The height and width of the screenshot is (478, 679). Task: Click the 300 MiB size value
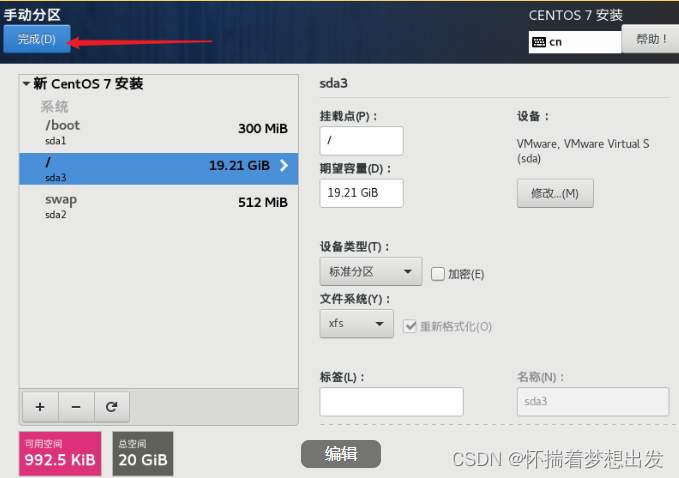[x=263, y=129]
